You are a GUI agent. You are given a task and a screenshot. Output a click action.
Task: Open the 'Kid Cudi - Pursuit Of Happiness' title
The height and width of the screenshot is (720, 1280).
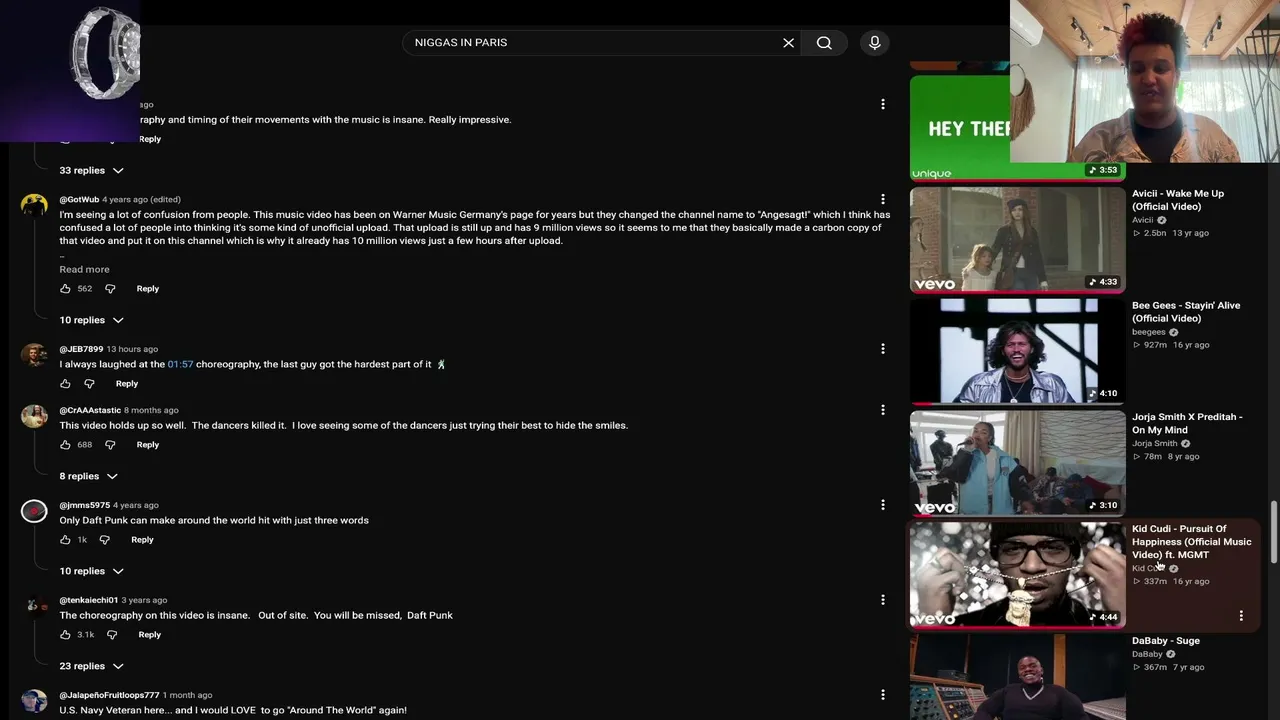click(x=1191, y=542)
